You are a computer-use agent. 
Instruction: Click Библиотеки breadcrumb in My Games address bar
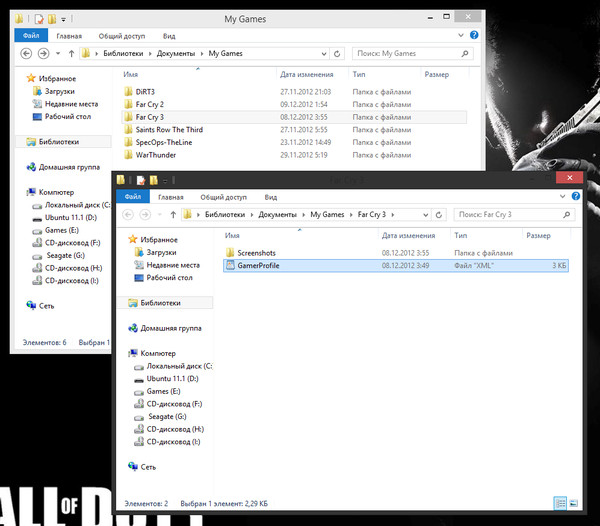123,54
